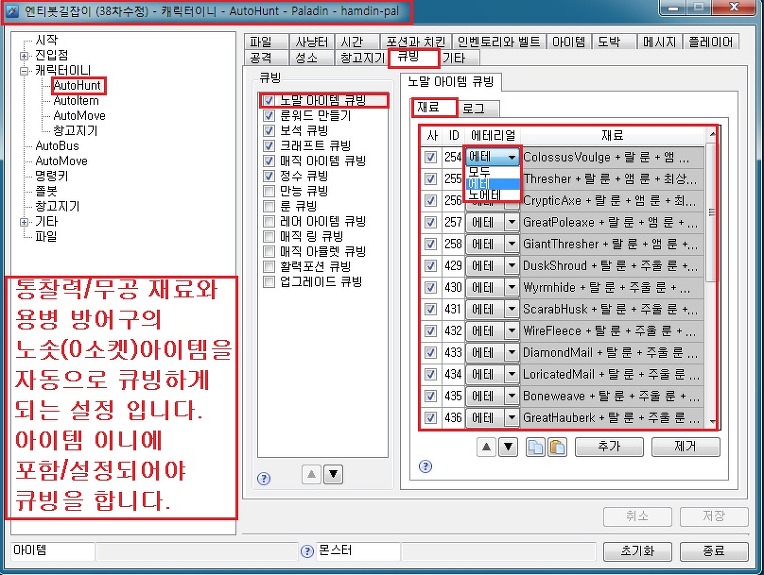Viewport: 764px width, 575px height.
Task: Enable 레어 아이템 큐빙 checkbox
Action: (268, 221)
